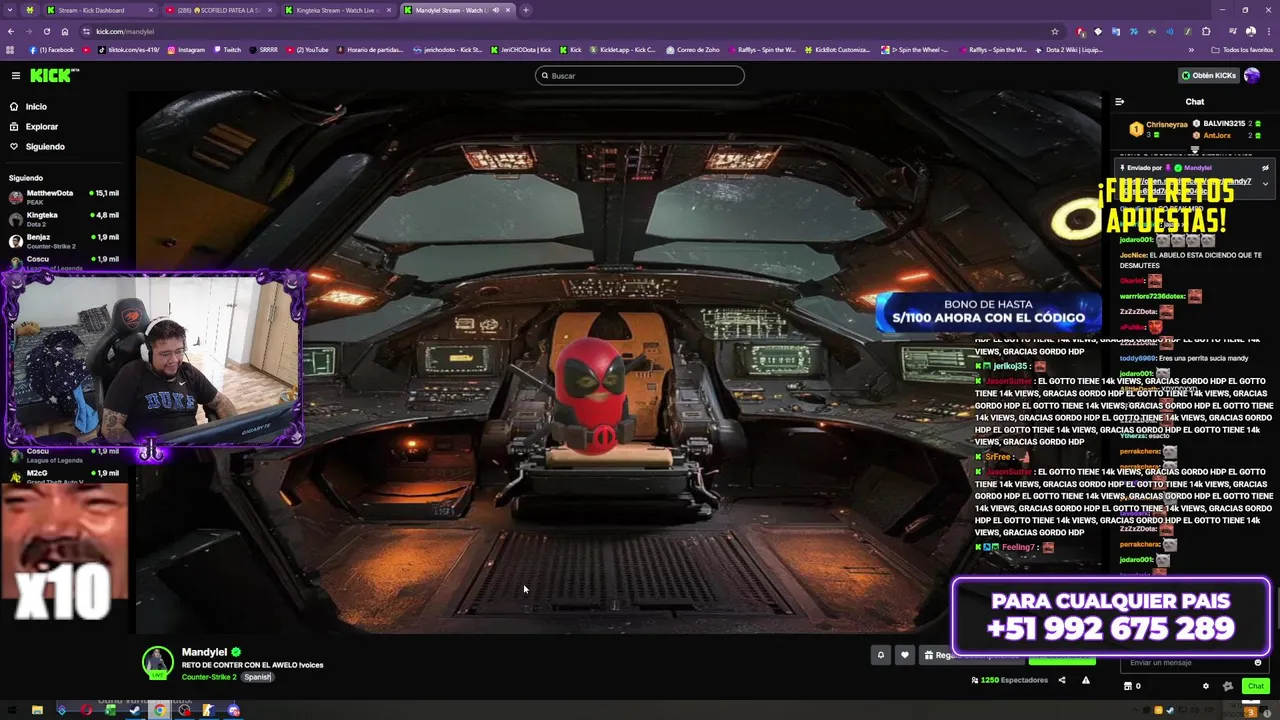Open the Twitch bookmark
Viewport: 1280px width, 720px height.
226,49
